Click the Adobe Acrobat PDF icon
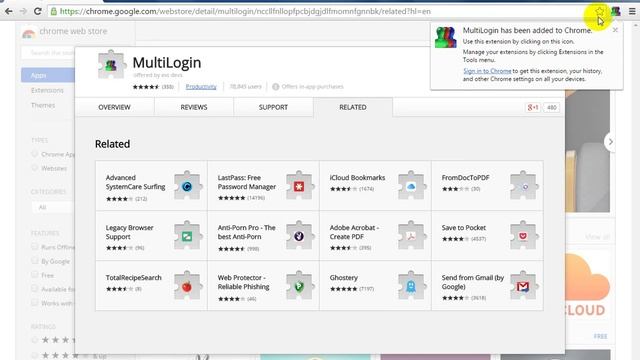 tap(411, 236)
